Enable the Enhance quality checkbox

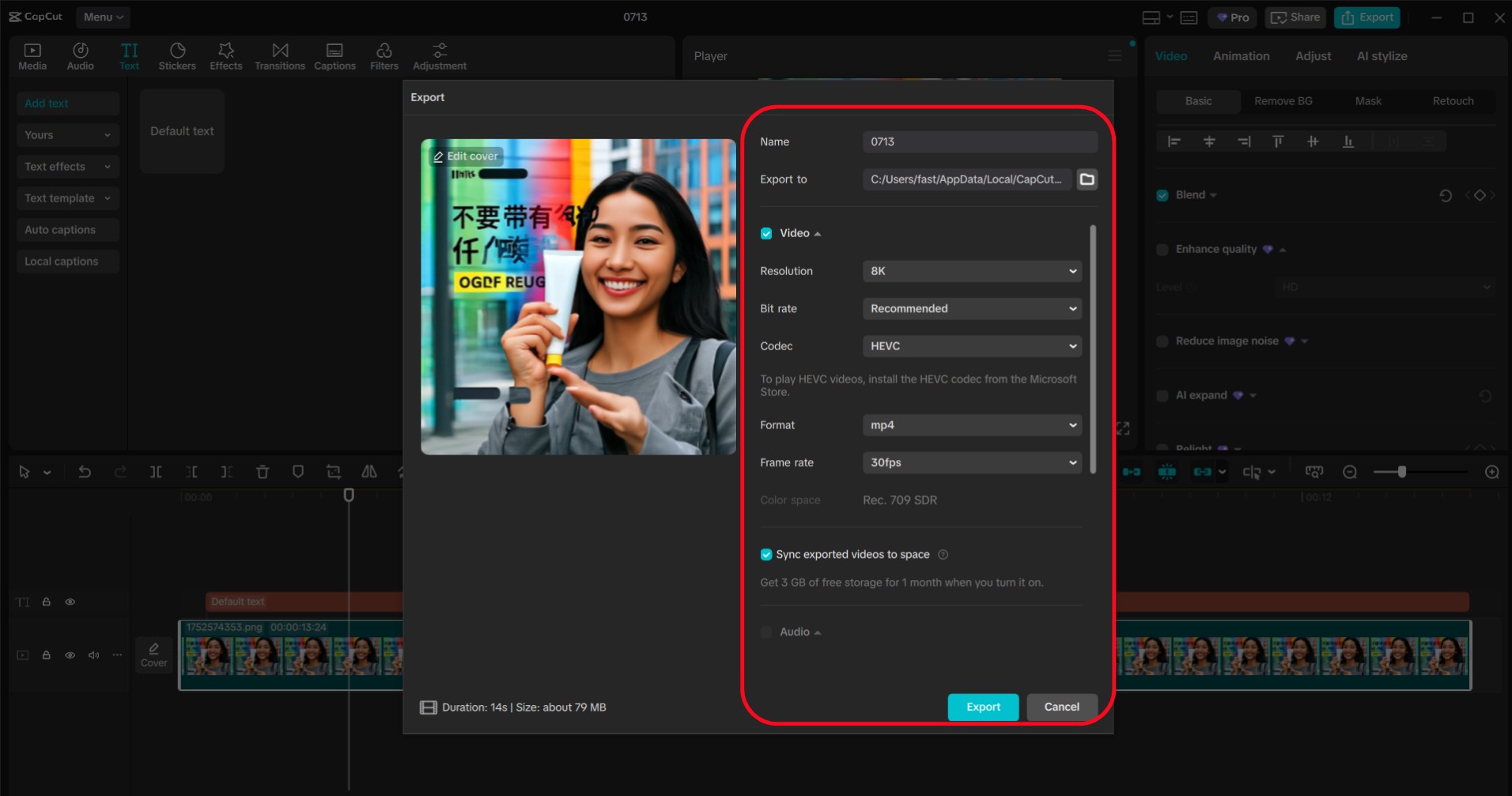1162,250
